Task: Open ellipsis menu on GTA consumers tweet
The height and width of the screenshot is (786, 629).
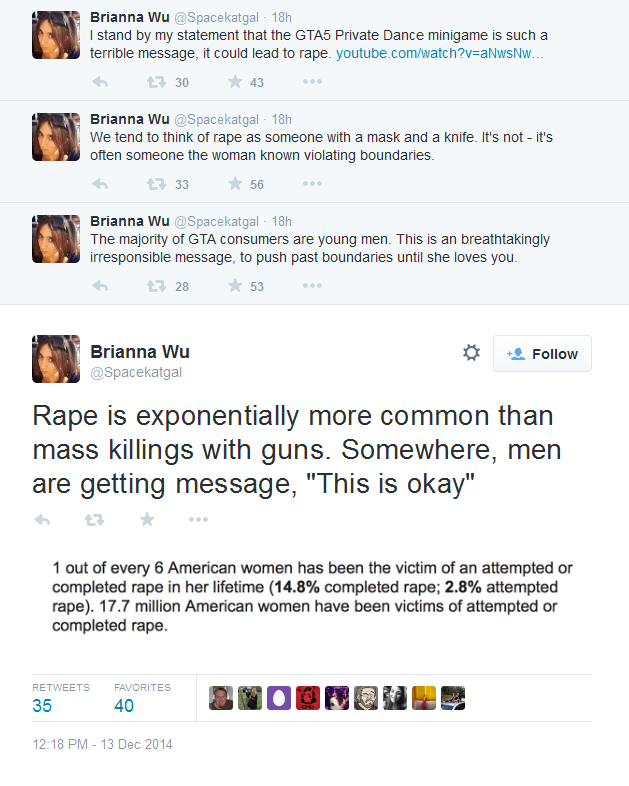Action: point(312,285)
